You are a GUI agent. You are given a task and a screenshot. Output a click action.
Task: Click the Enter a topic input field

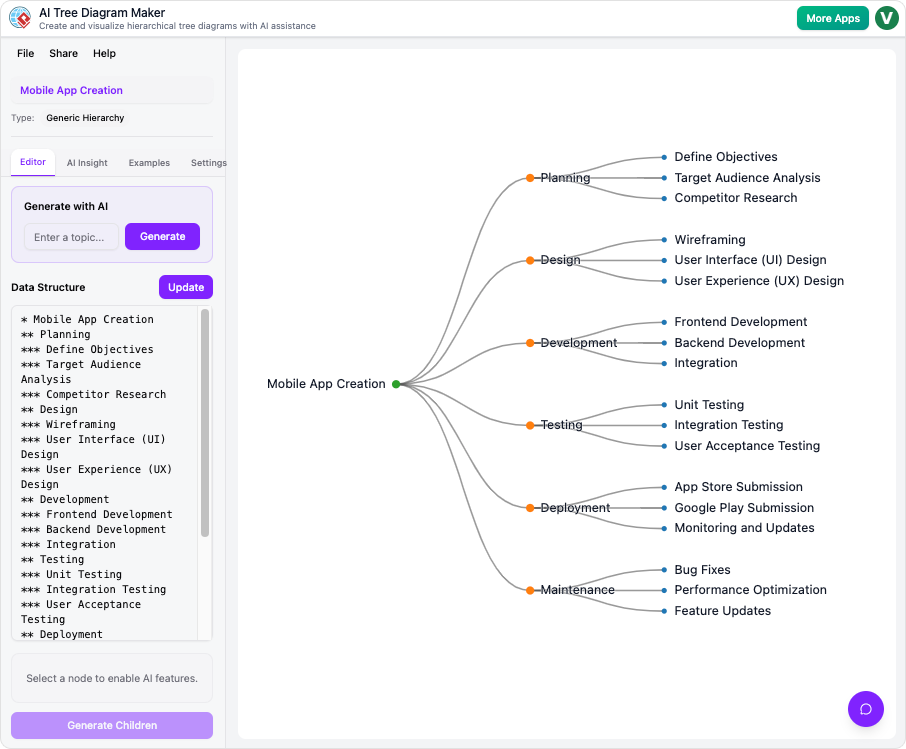point(70,236)
